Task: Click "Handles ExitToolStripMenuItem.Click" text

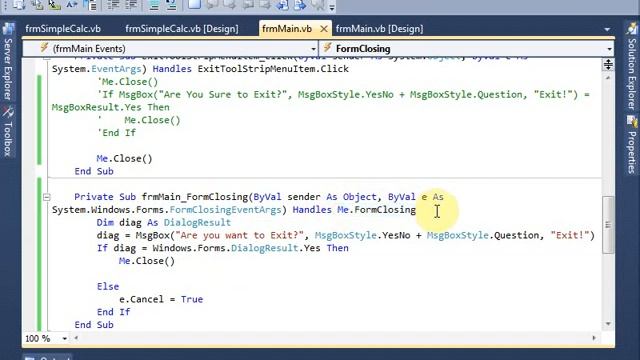Action: pyautogui.click(x=251, y=69)
